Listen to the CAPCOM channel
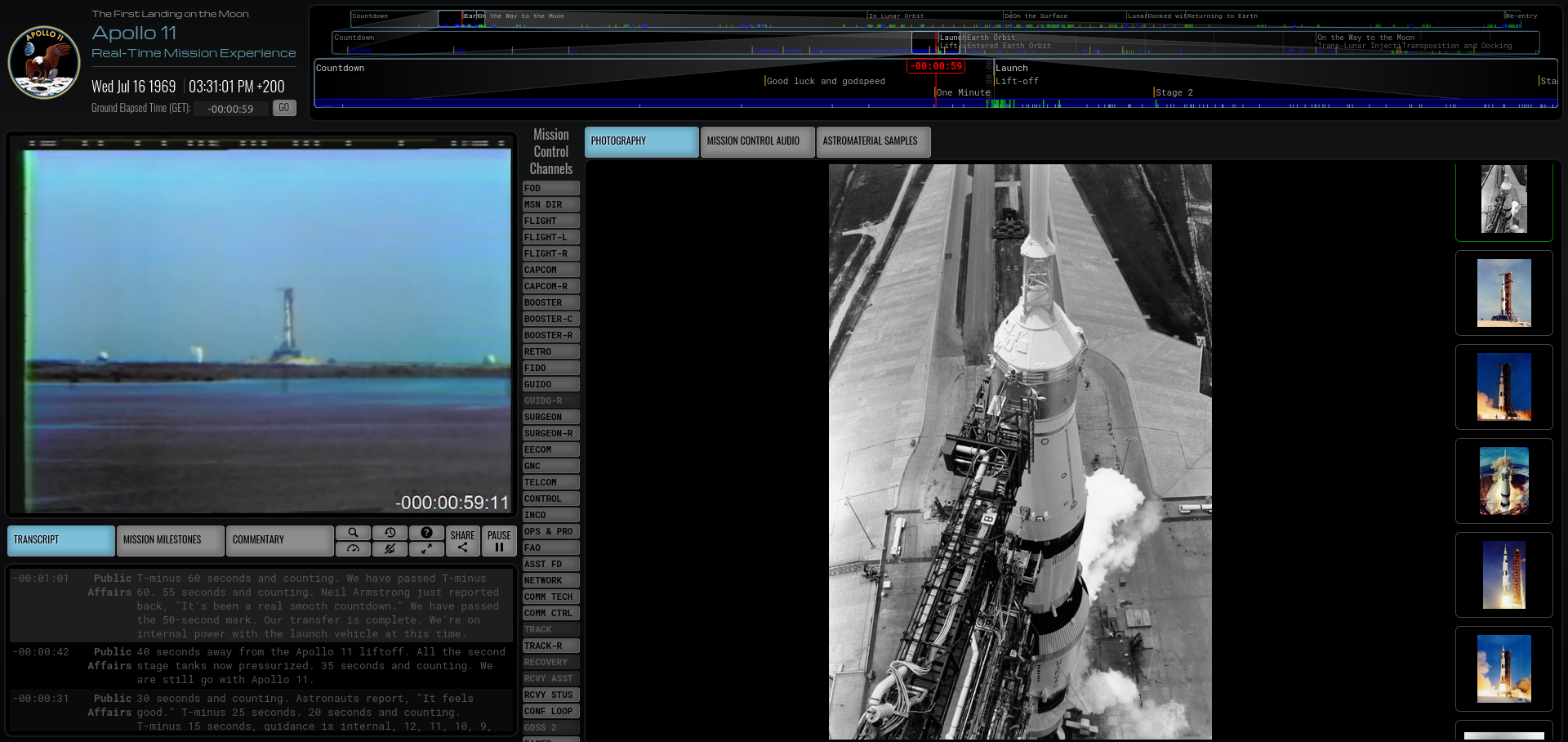1568x742 pixels. pyautogui.click(x=551, y=270)
